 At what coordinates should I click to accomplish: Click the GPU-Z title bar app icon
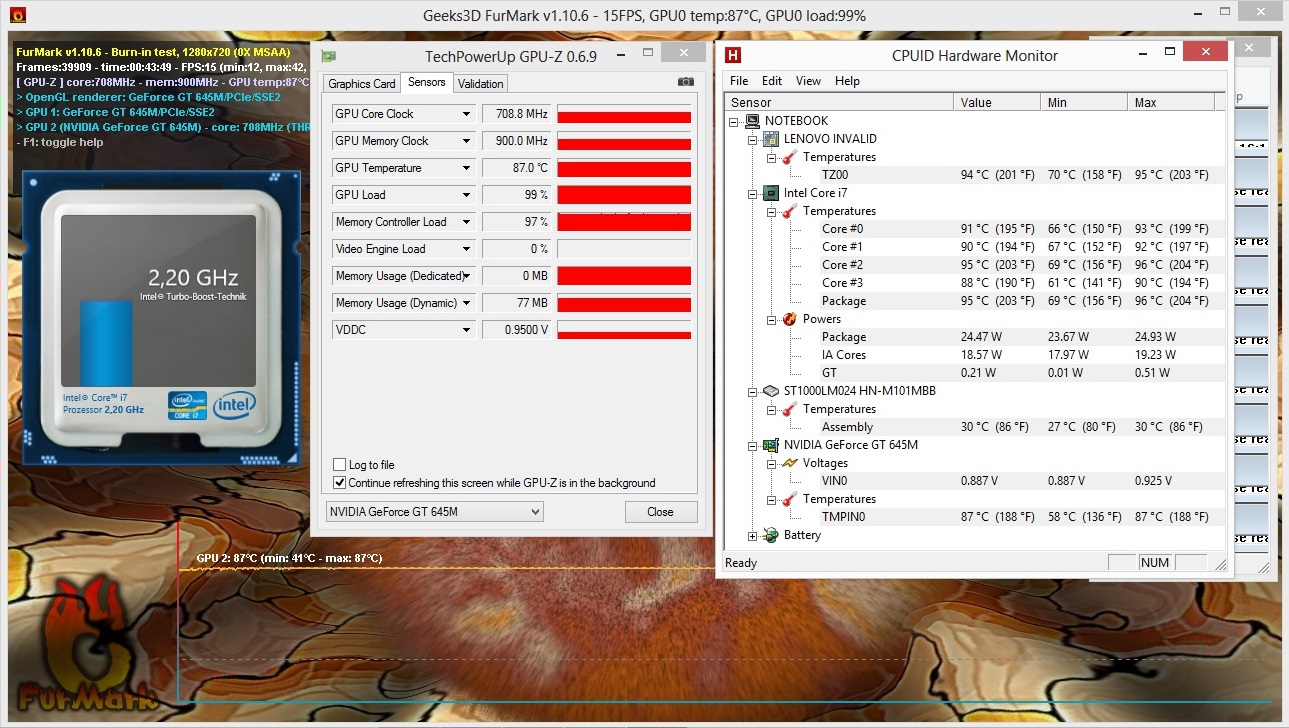[x=328, y=56]
